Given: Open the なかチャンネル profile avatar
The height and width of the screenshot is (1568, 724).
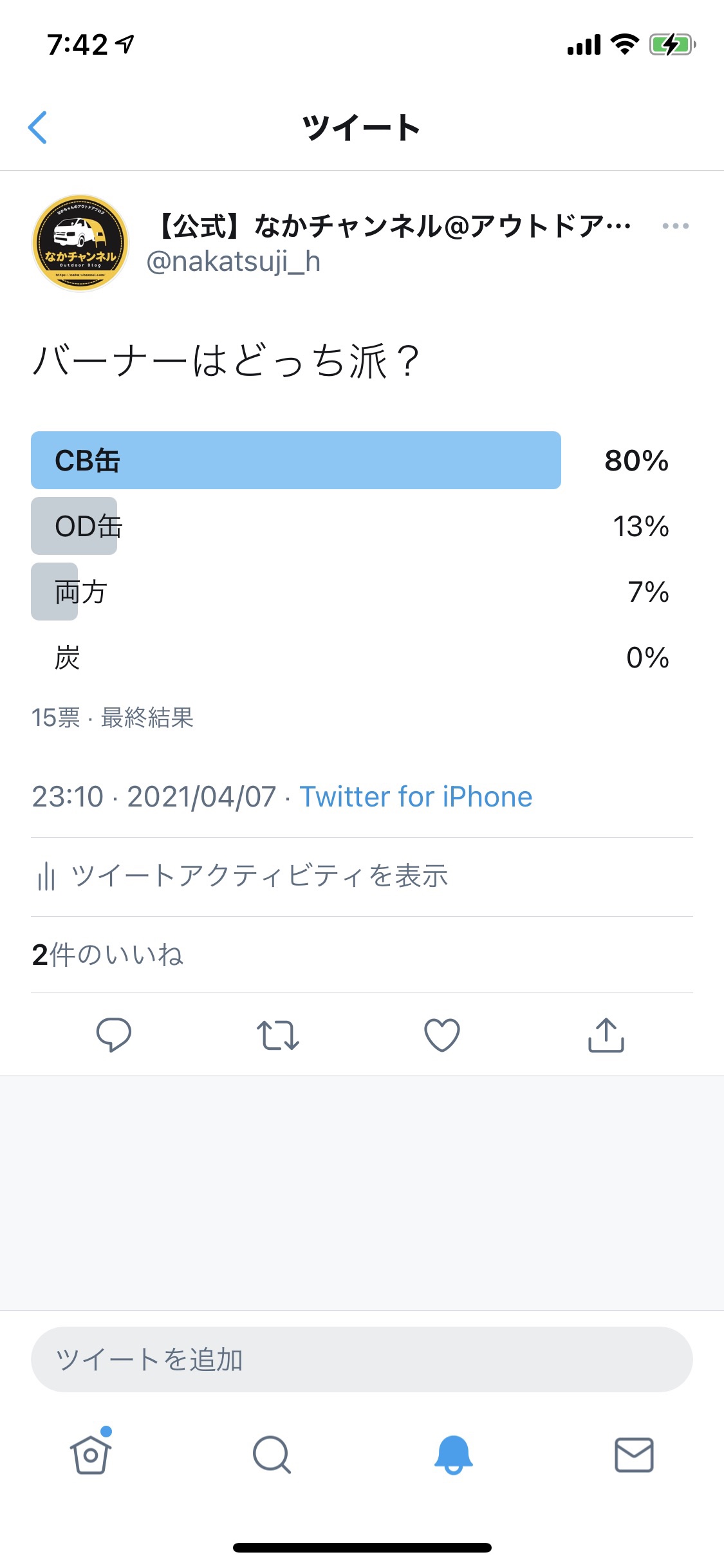Looking at the screenshot, I should click(80, 243).
